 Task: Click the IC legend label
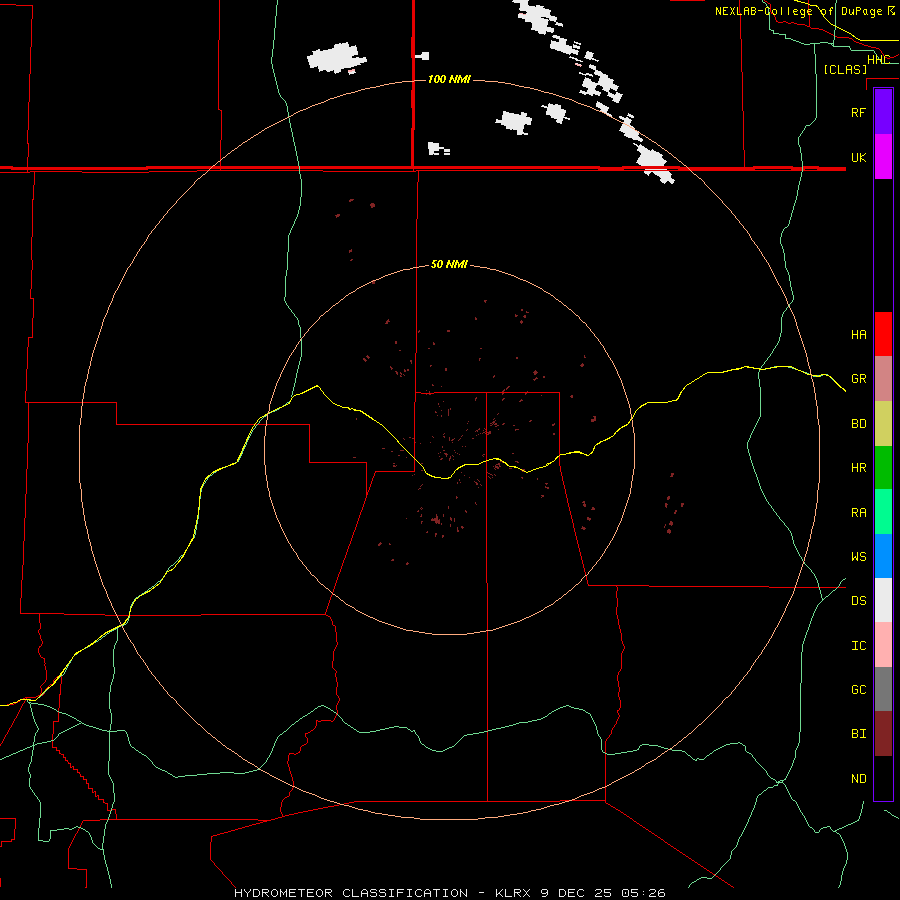point(858,646)
